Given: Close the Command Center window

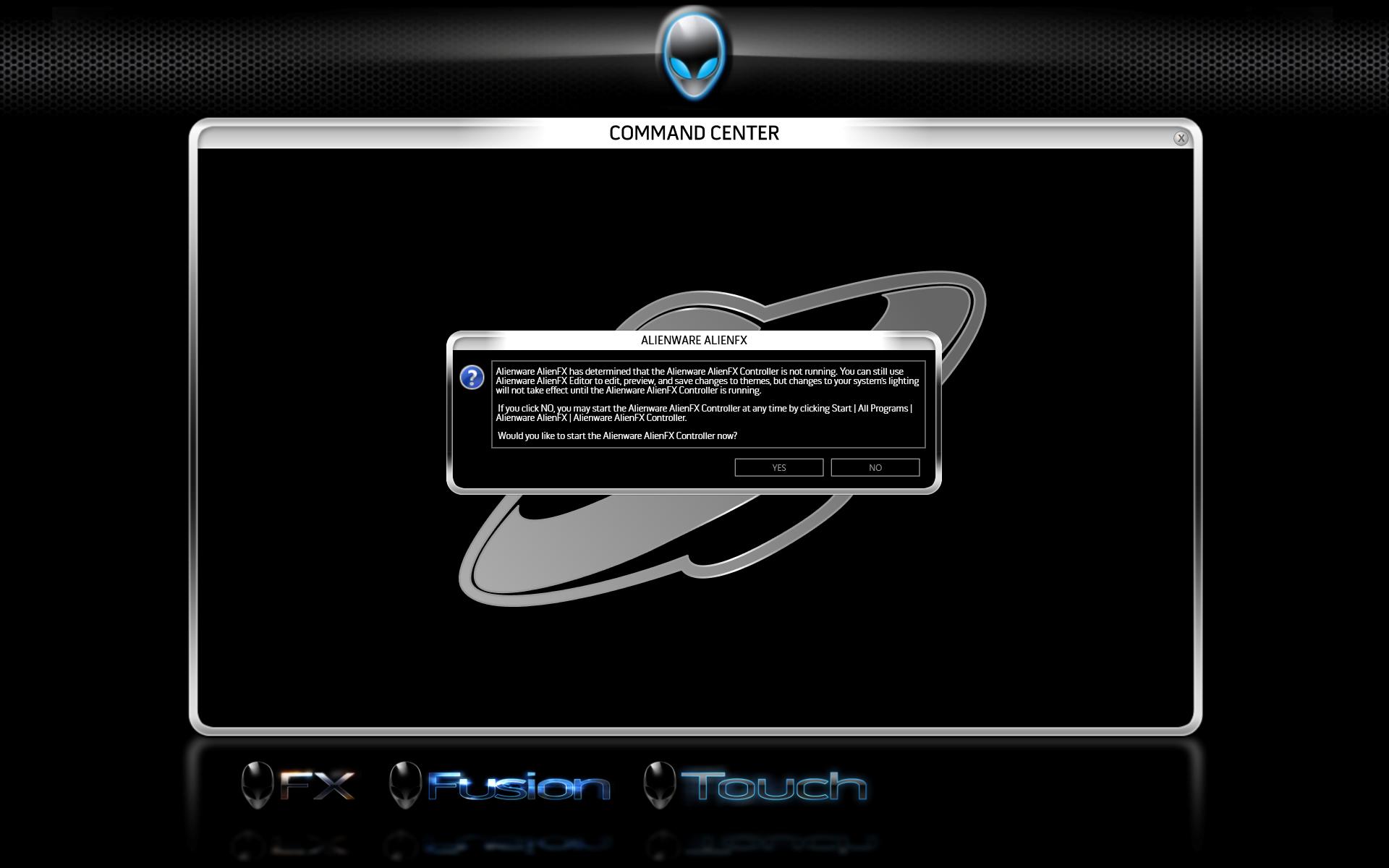Looking at the screenshot, I should [1181, 137].
